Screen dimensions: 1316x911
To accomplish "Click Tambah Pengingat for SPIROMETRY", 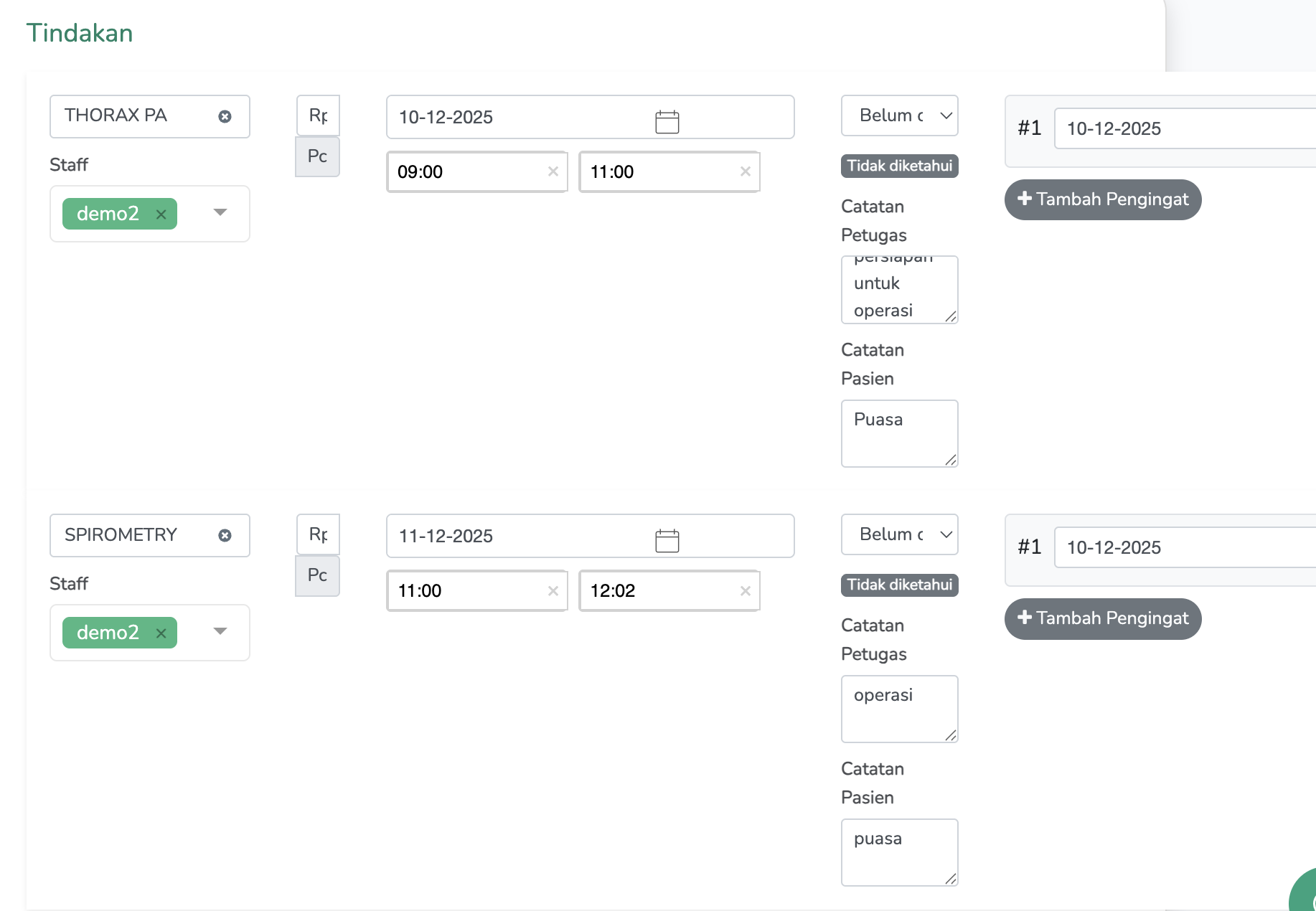I will 1103,618.
